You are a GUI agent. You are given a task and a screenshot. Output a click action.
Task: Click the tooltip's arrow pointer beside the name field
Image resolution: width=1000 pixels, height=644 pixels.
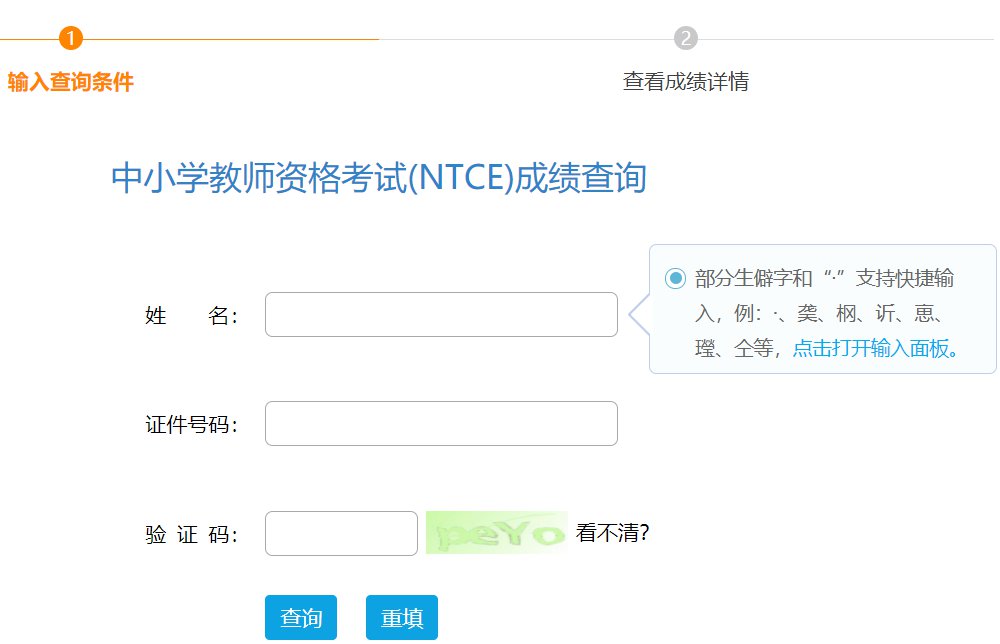click(x=635, y=315)
